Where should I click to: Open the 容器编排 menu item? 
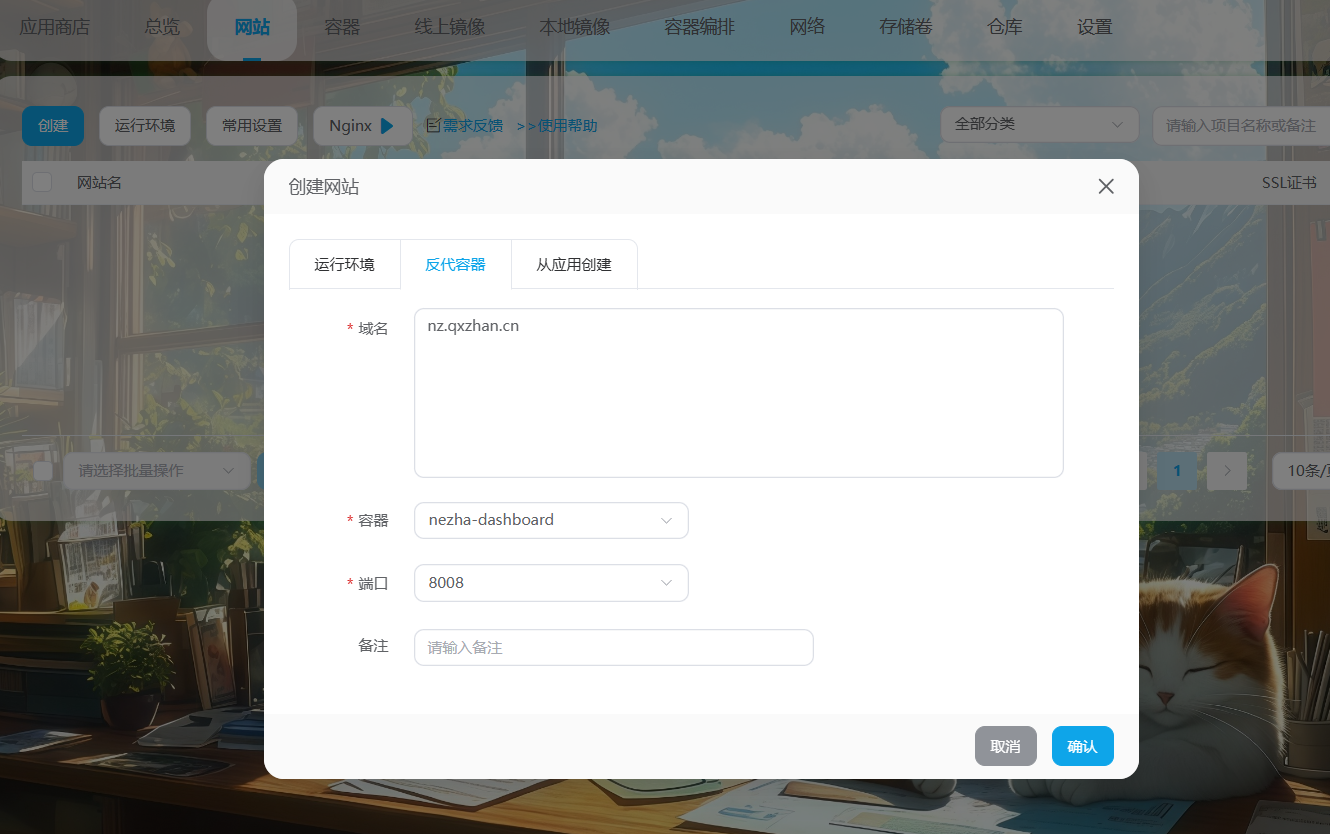699,27
